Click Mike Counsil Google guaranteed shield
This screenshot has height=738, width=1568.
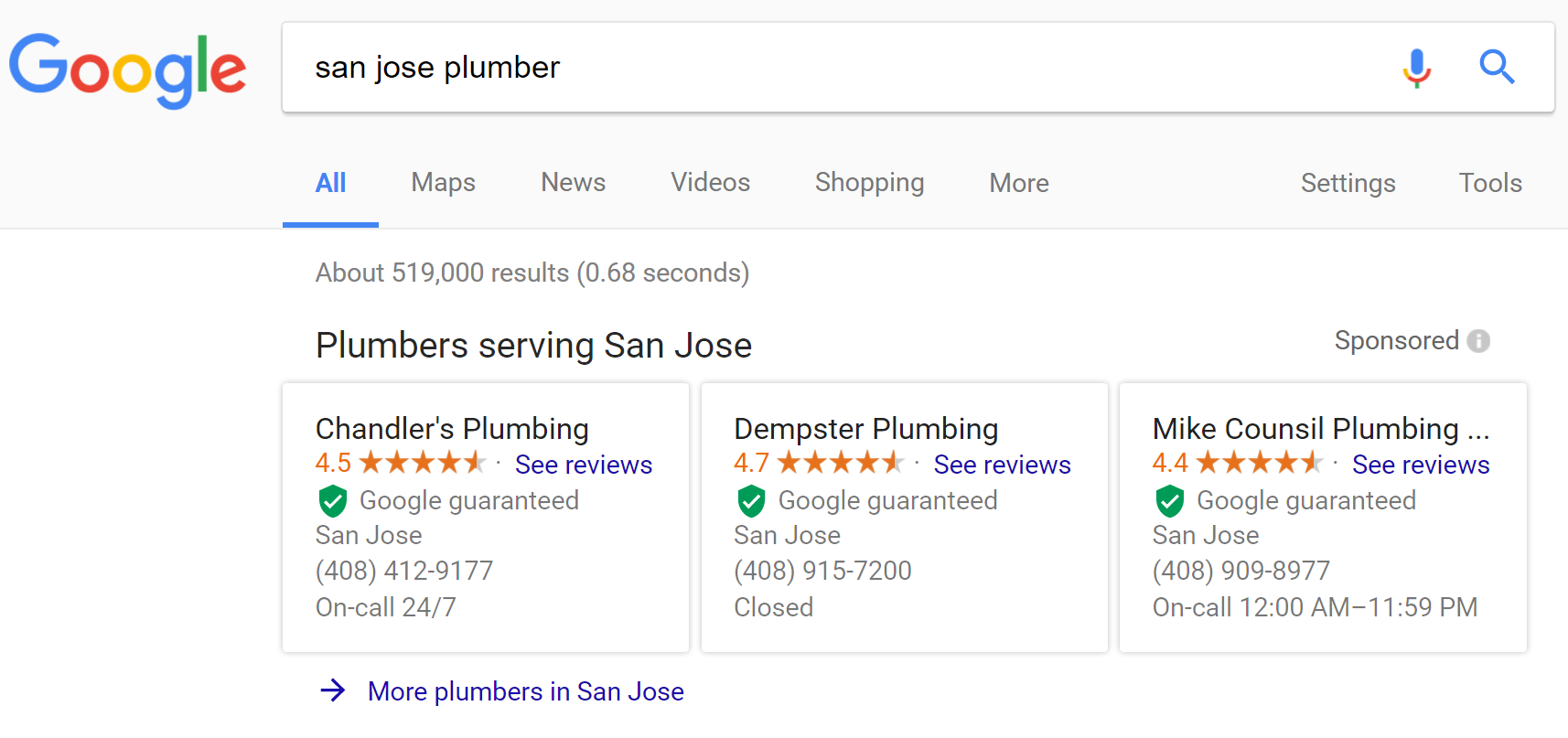[1169, 501]
